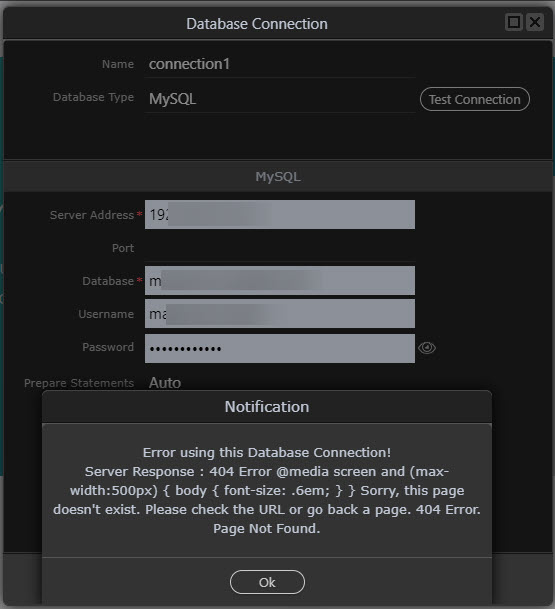Click the Prepare Statements label
Viewport: 555px width, 609px height.
click(79, 383)
